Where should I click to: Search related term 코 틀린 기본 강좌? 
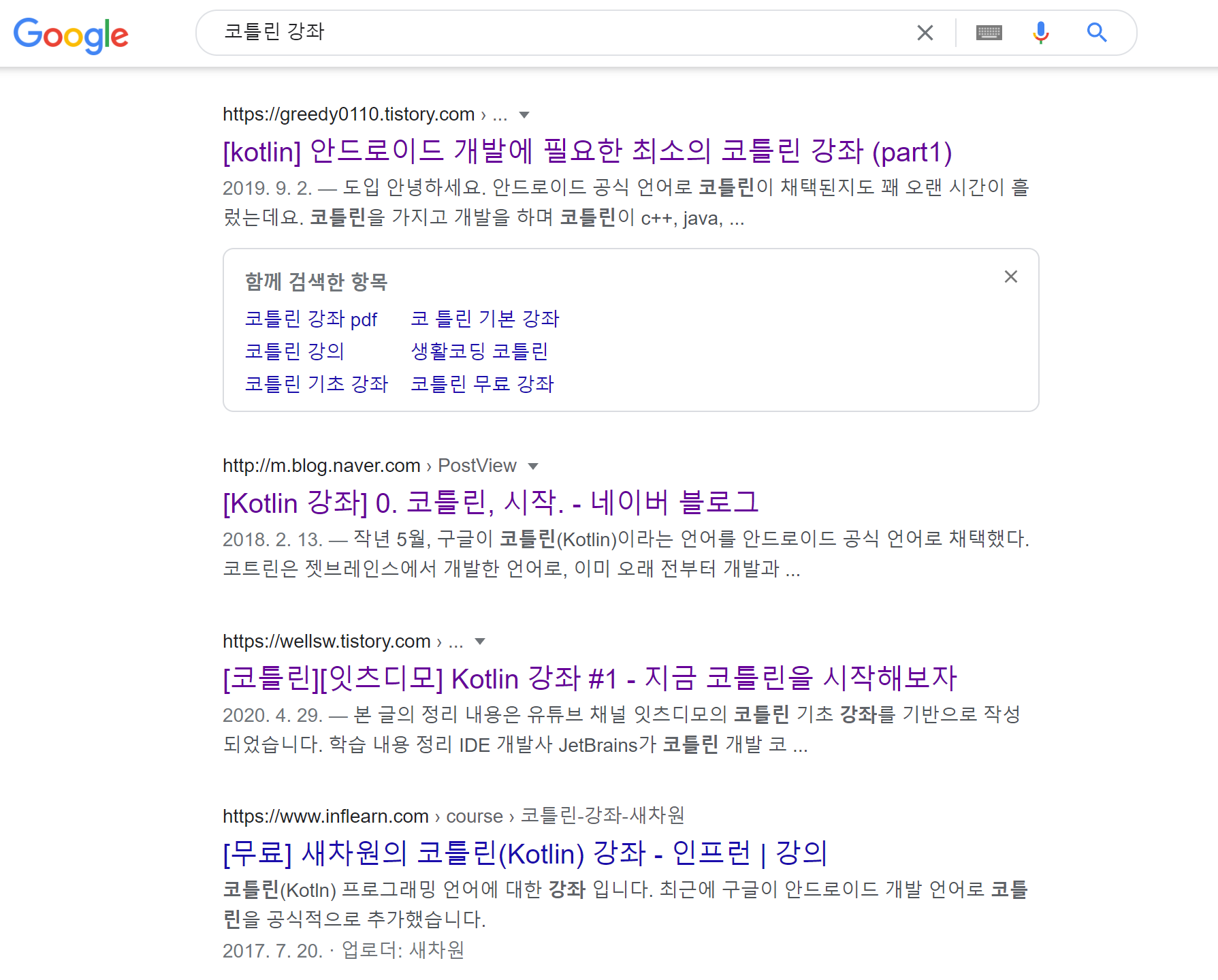click(485, 319)
